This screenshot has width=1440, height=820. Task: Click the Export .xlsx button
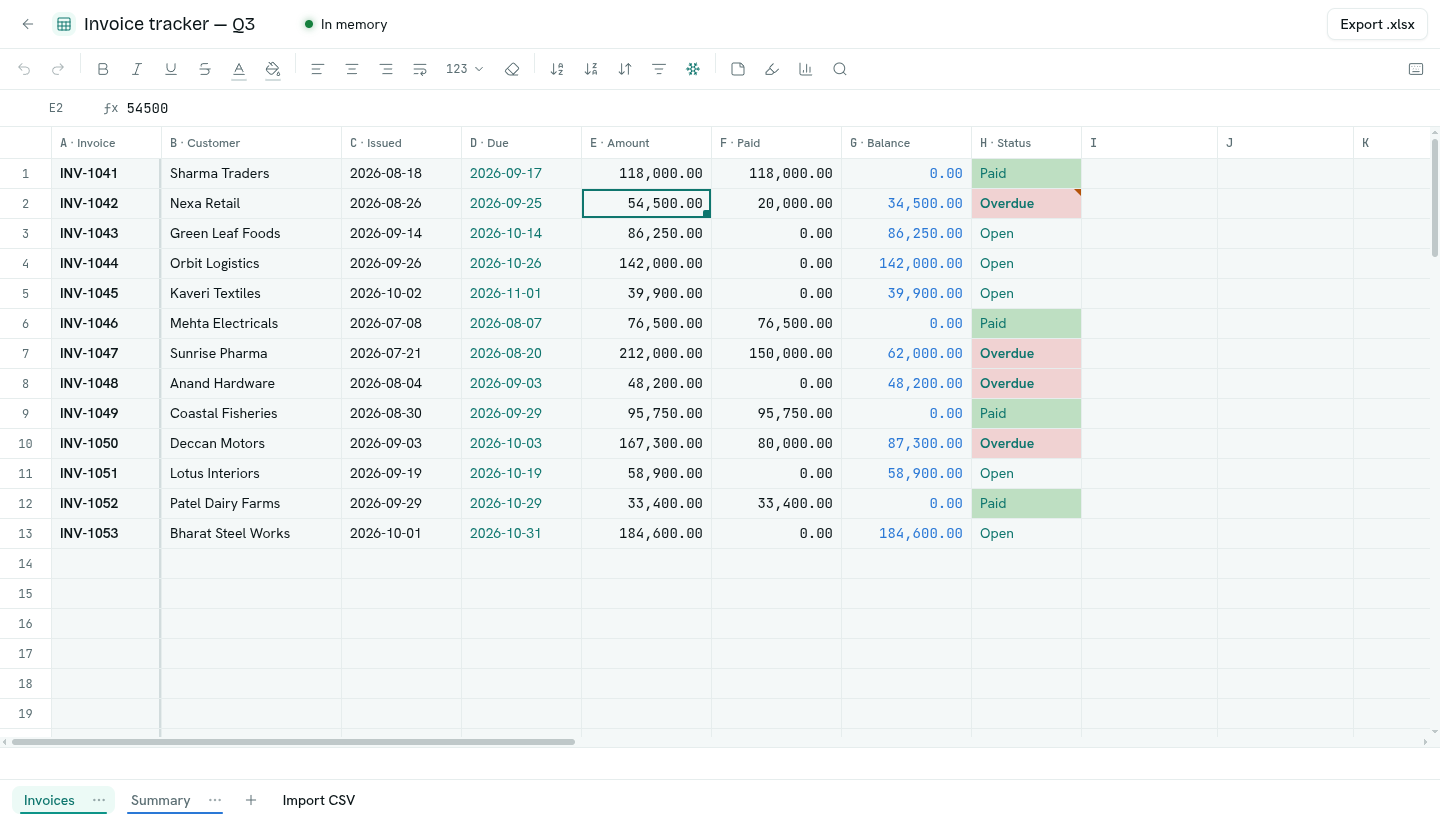[1377, 24]
